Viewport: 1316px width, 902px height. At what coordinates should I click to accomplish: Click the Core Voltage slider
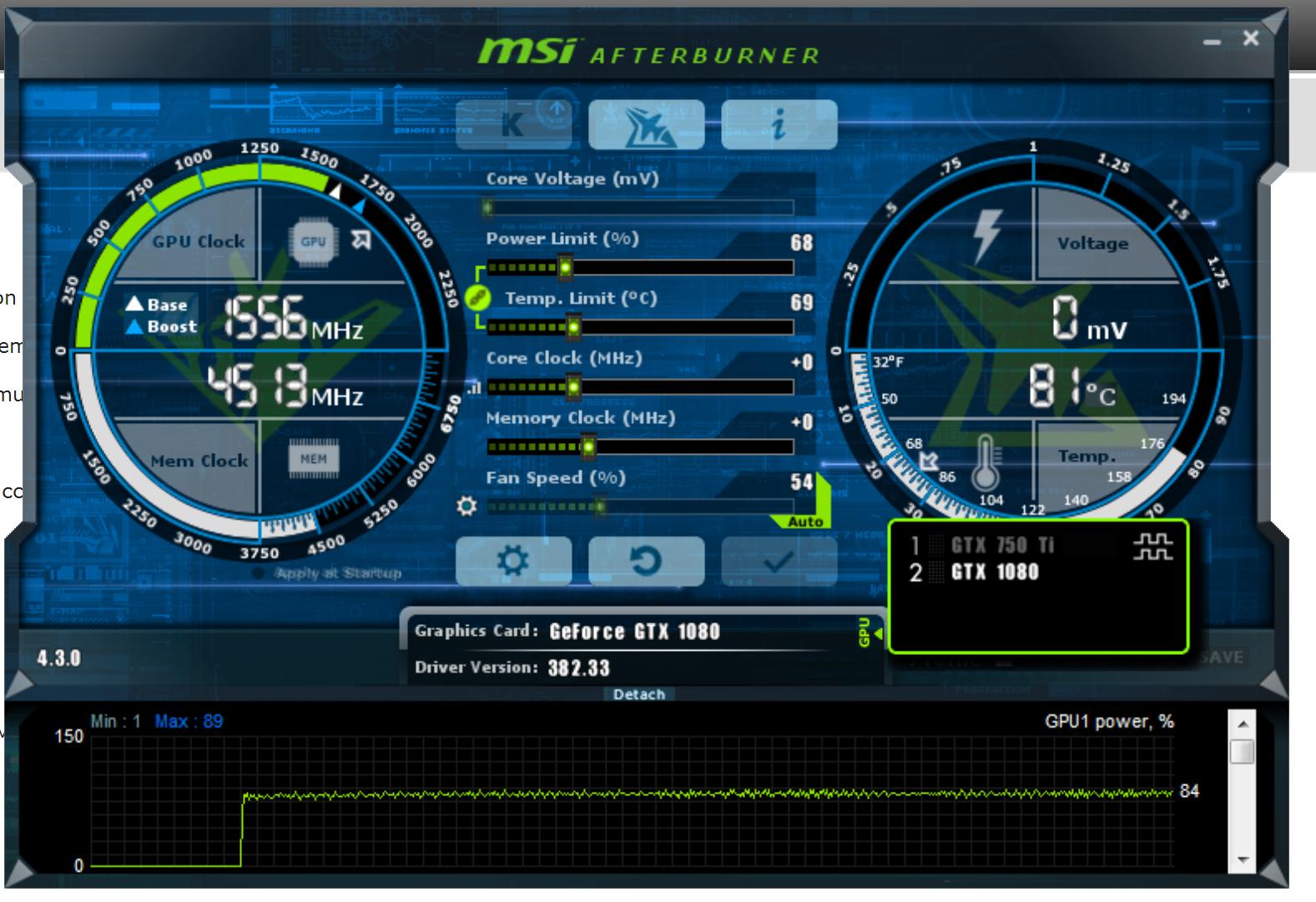[639, 207]
